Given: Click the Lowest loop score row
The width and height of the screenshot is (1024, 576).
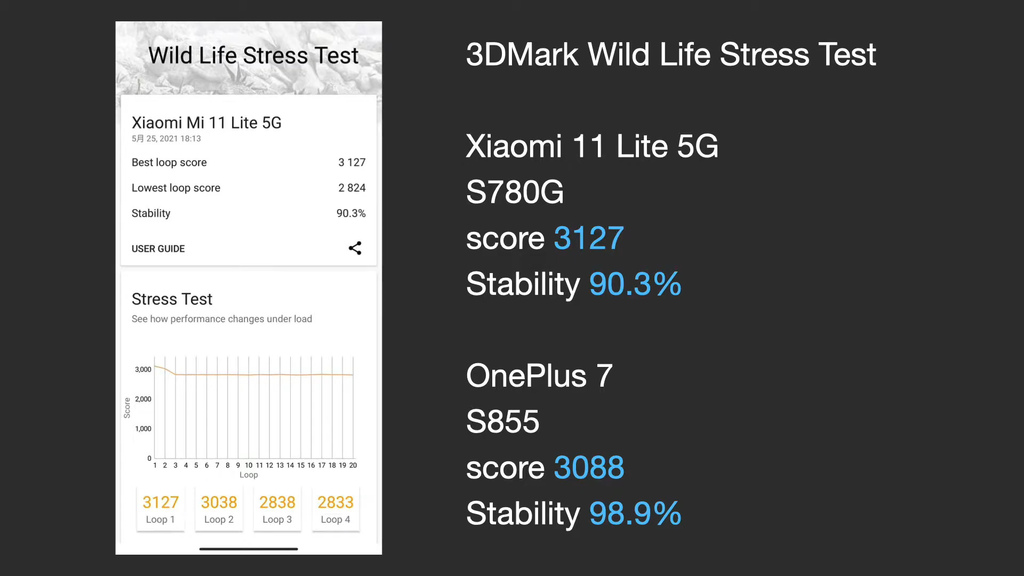Looking at the screenshot, I should tap(248, 187).
